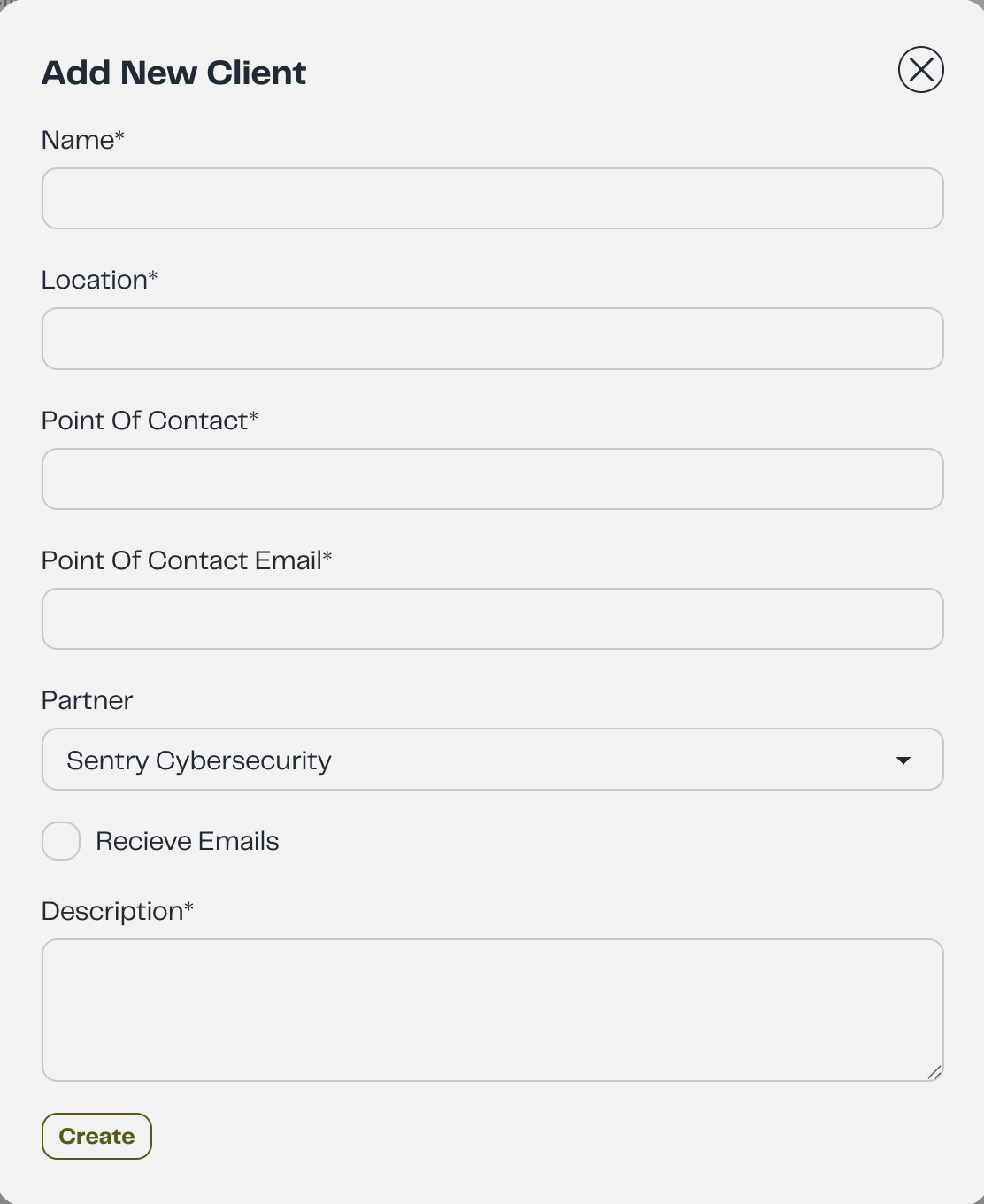Click the dropdown arrow beside Sentry Cybersecurity

(x=903, y=760)
